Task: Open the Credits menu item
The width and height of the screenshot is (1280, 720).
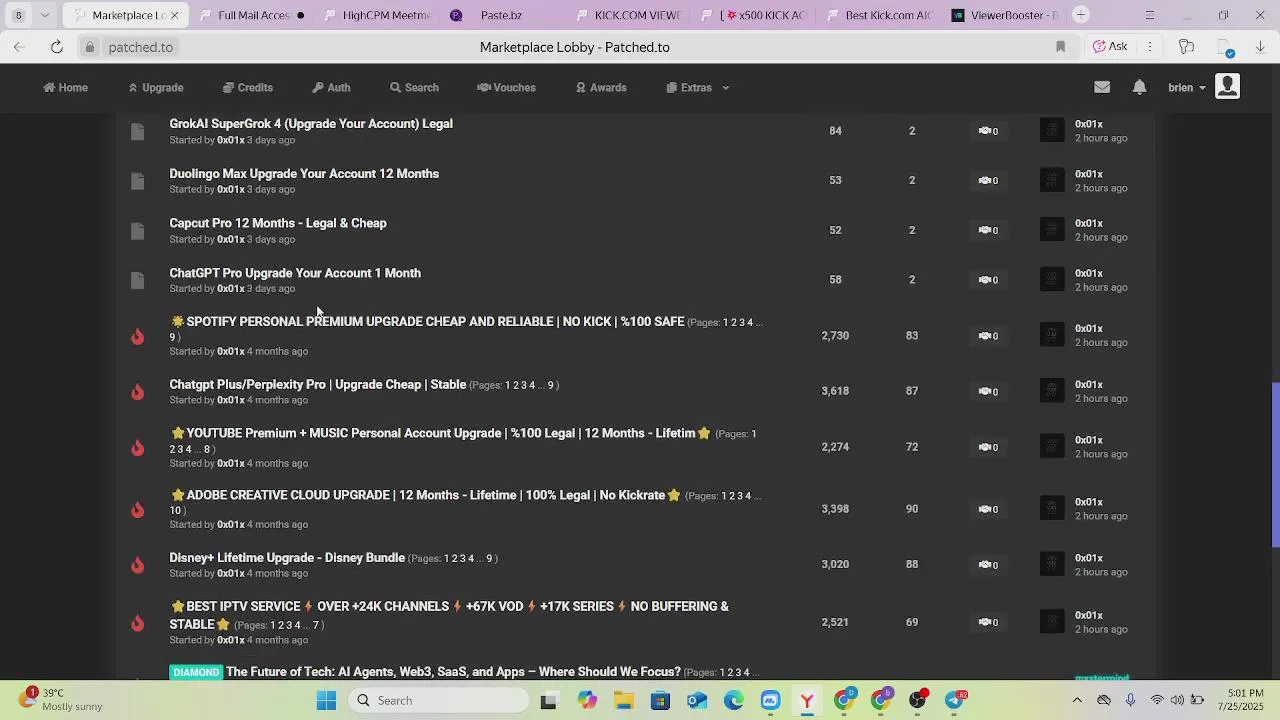Action: click(247, 88)
